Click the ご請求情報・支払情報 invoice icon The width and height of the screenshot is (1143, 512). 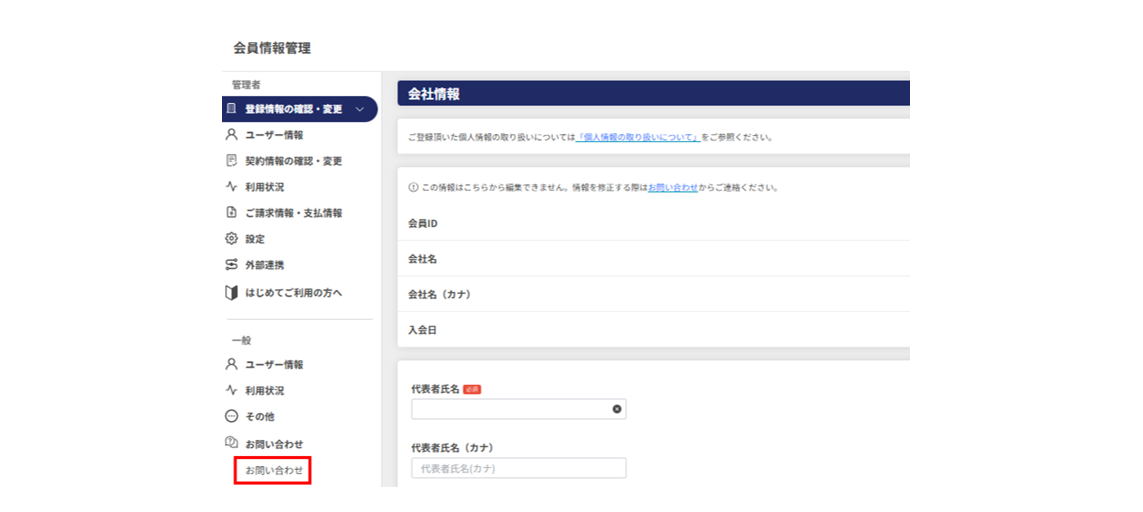click(x=231, y=213)
